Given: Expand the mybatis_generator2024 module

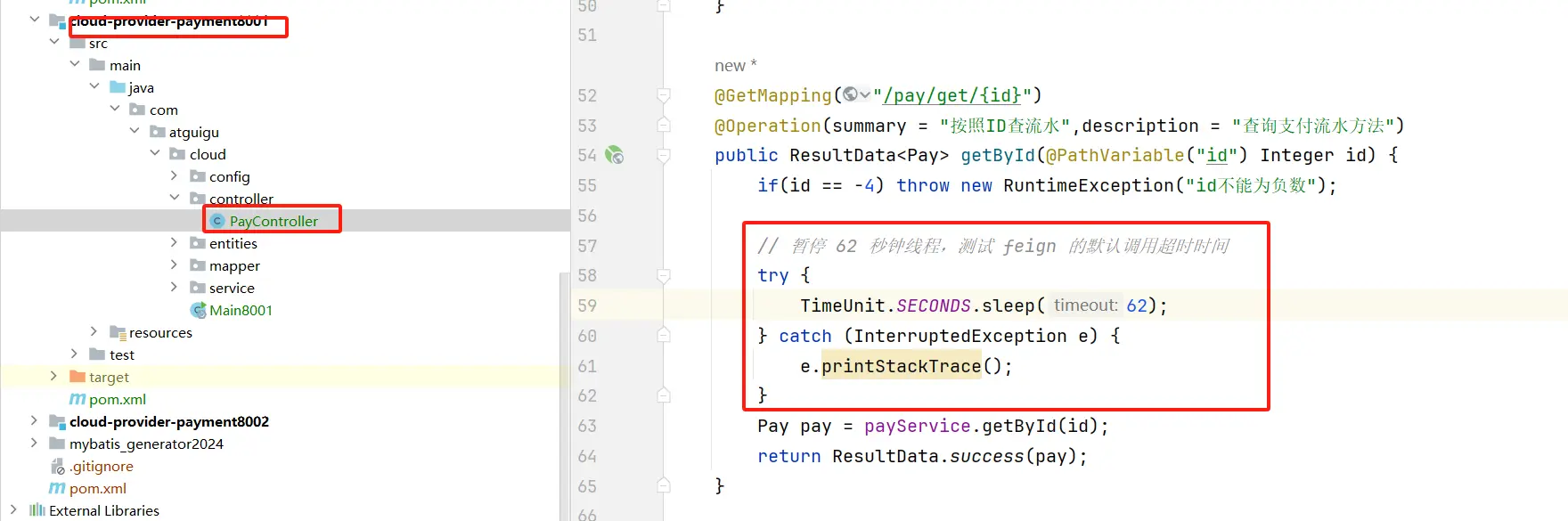Looking at the screenshot, I should (34, 444).
